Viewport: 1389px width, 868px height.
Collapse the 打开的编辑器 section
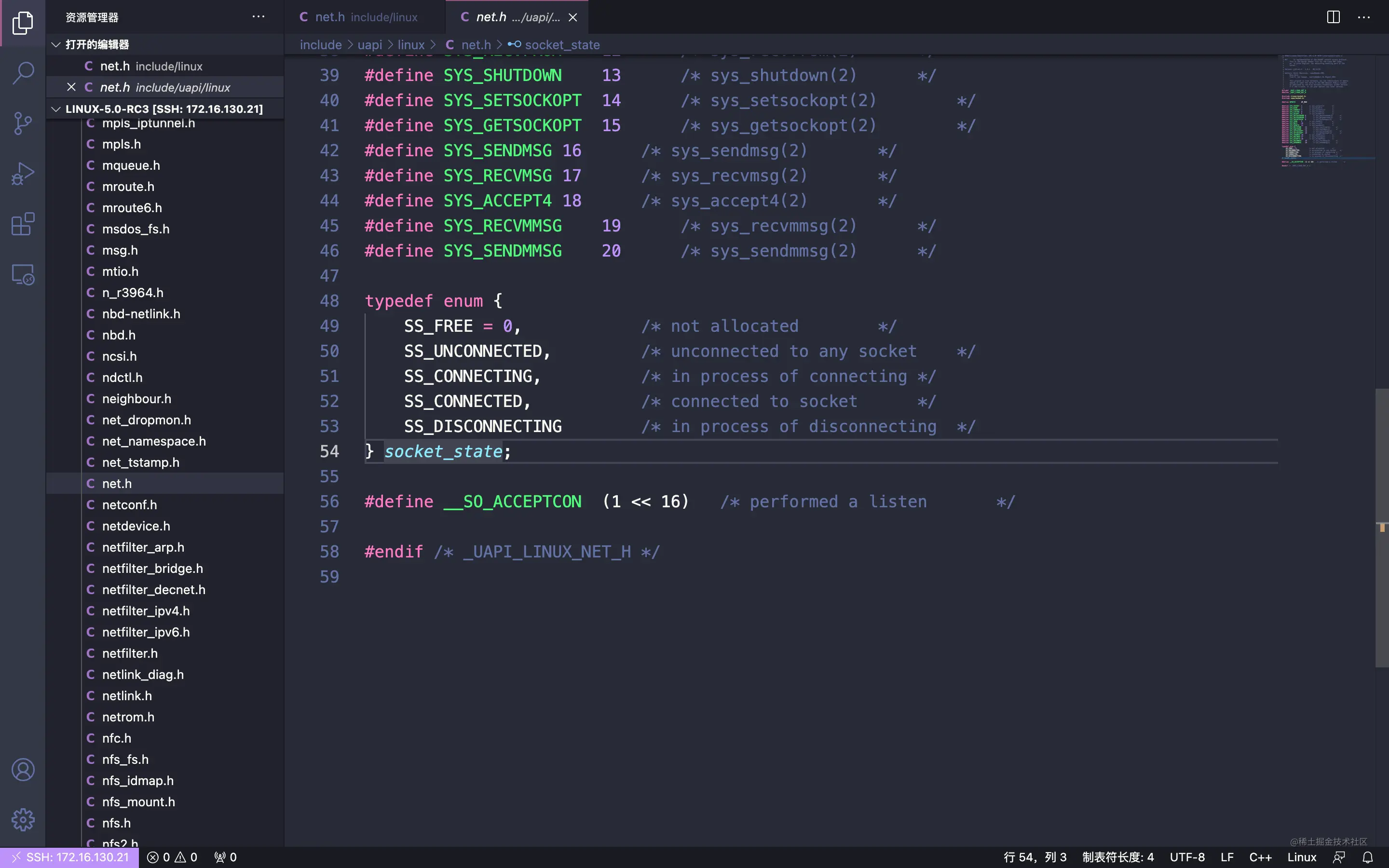[x=55, y=44]
